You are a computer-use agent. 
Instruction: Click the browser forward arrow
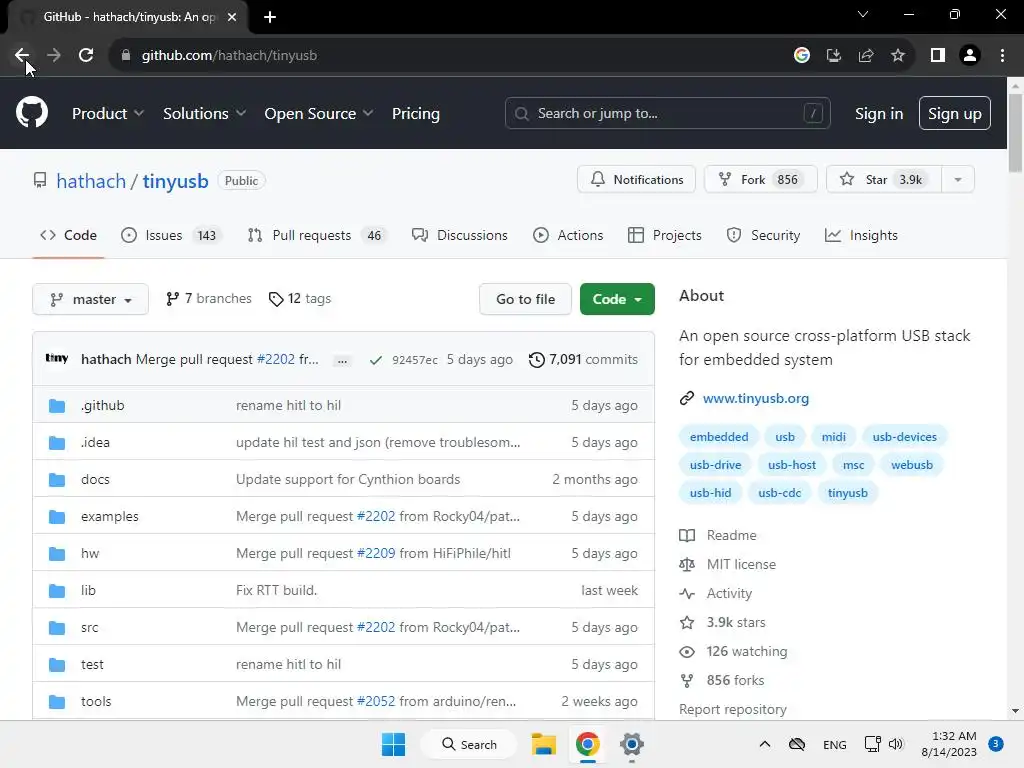pos(54,56)
